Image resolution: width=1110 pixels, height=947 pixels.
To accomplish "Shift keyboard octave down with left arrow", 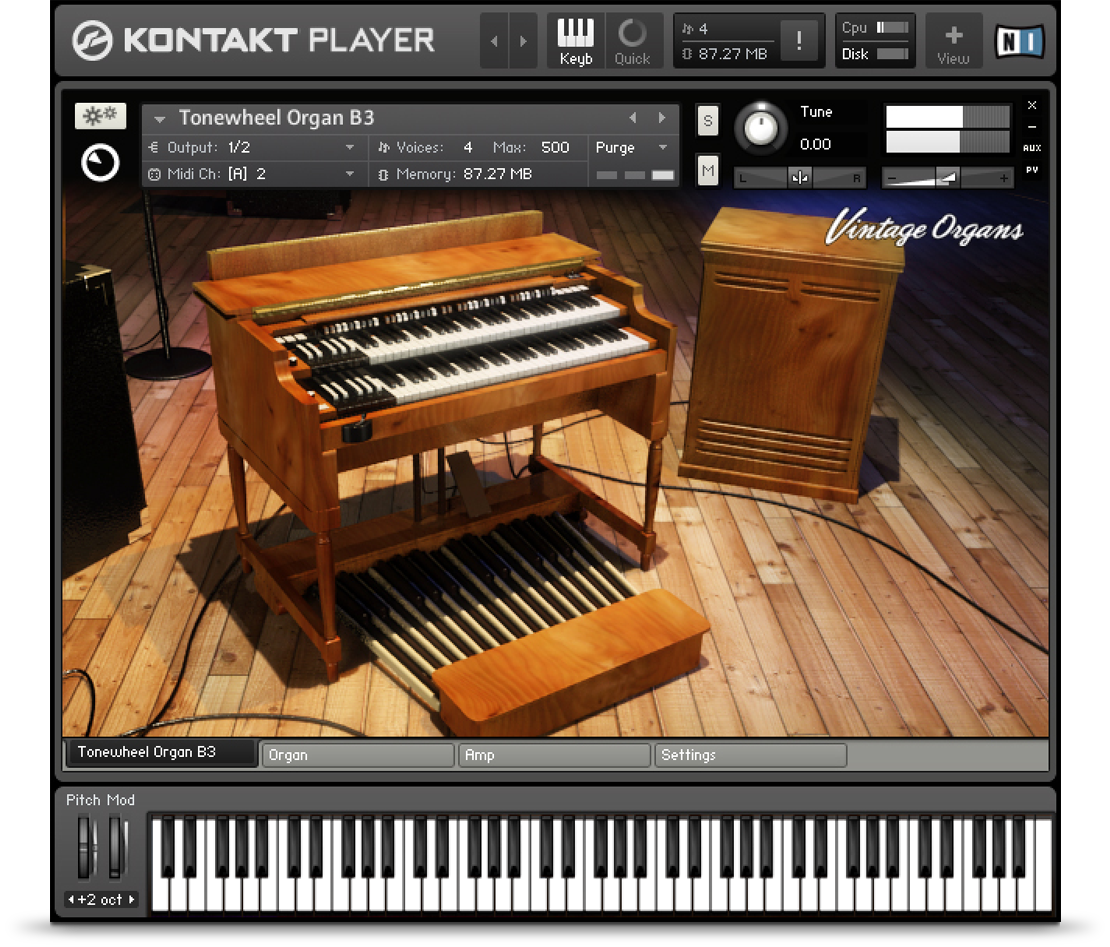I will tap(71, 900).
